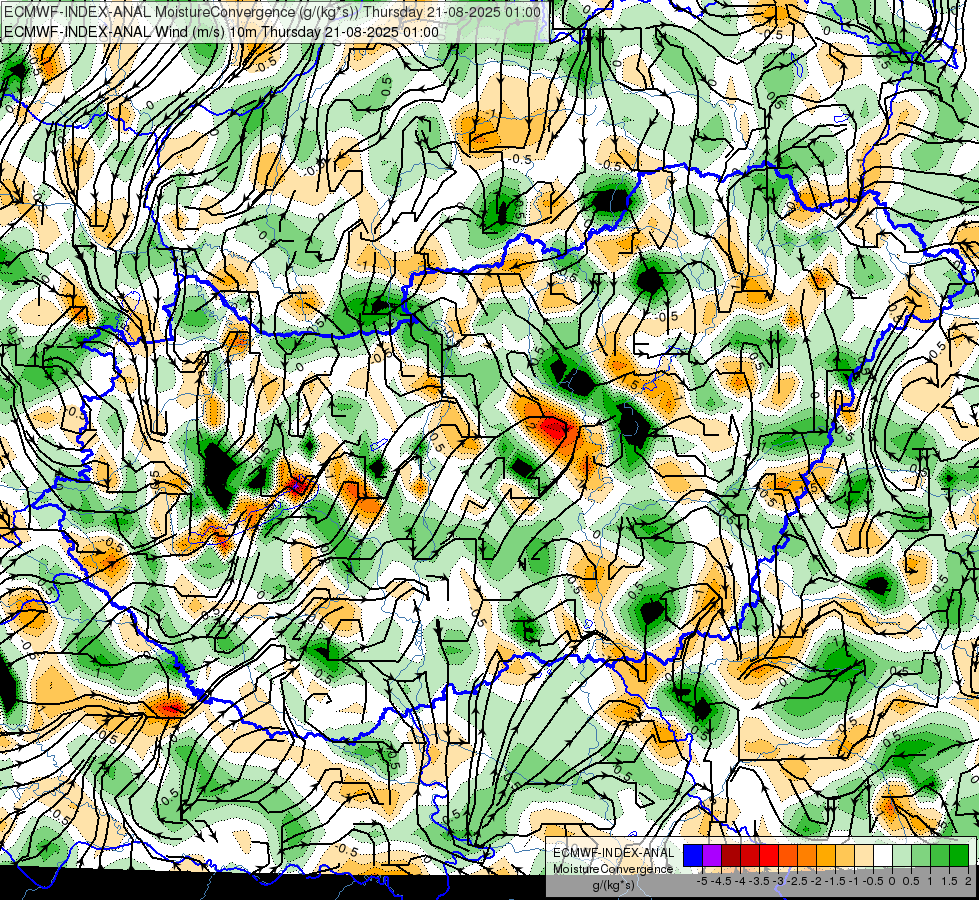Viewport: 979px width, 900px height.
Task: Click the legend swatch between -4.5 and -4
Action: point(731,855)
